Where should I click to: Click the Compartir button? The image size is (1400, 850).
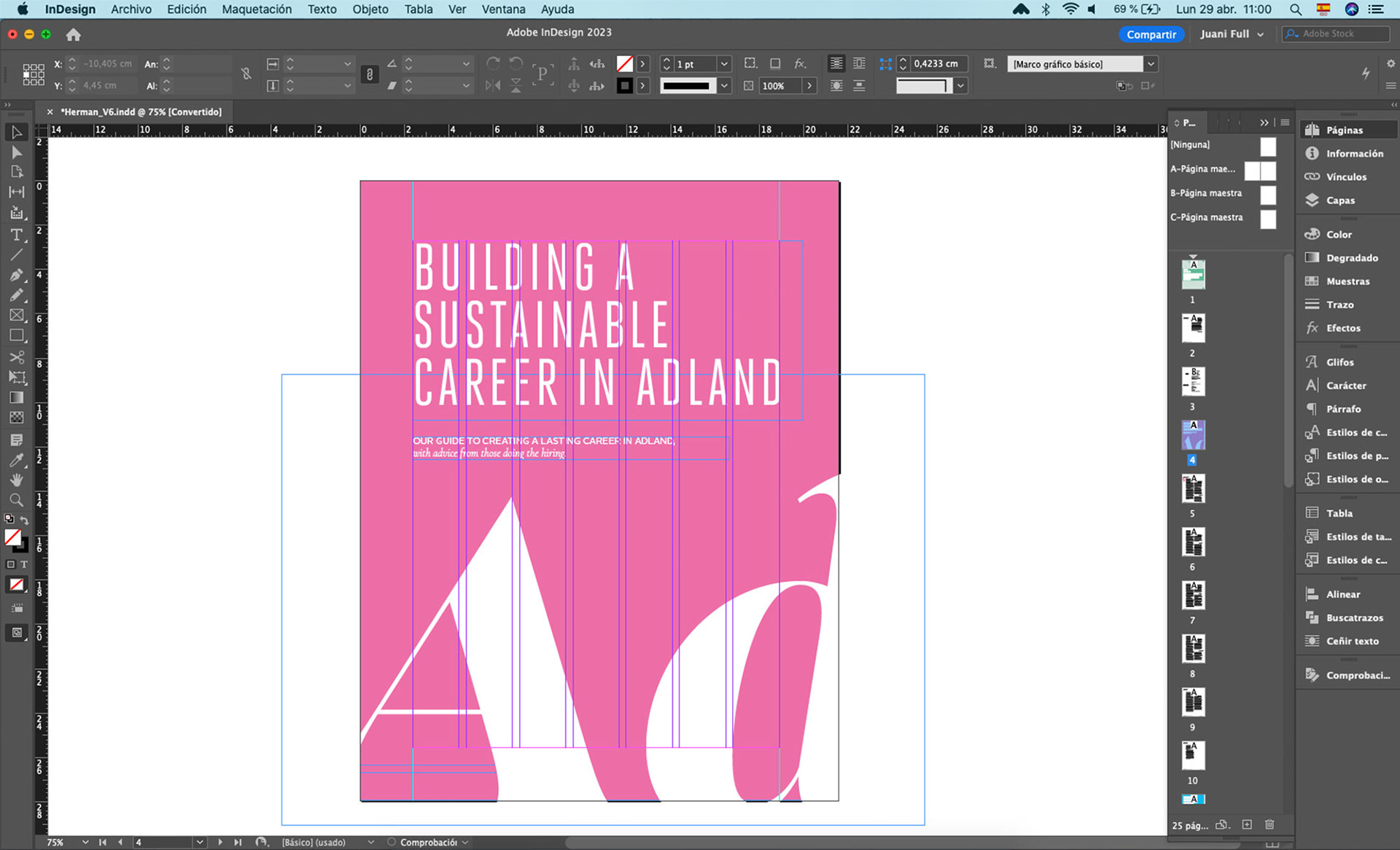[x=1151, y=34]
